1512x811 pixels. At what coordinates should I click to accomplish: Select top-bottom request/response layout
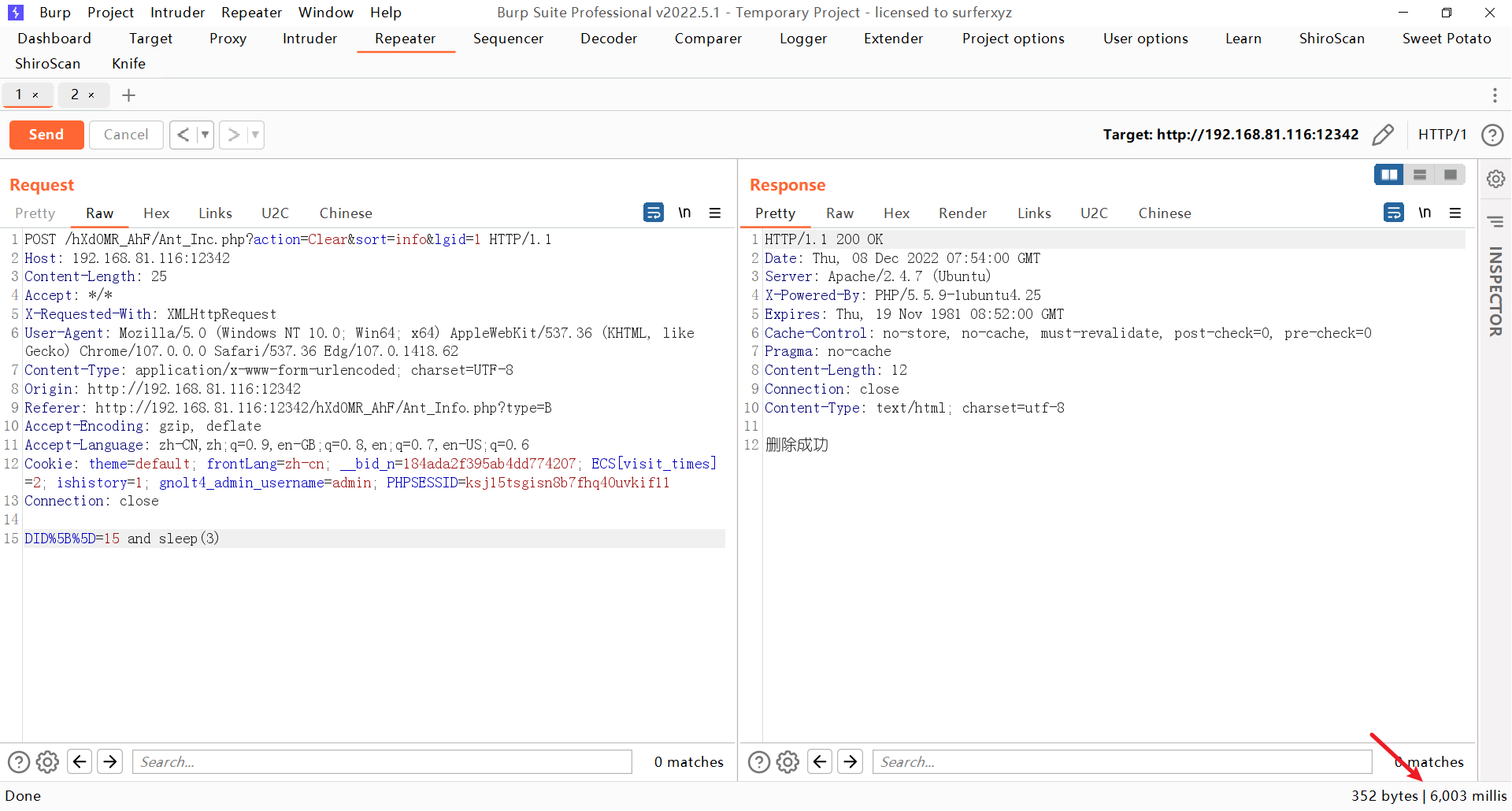(1420, 175)
